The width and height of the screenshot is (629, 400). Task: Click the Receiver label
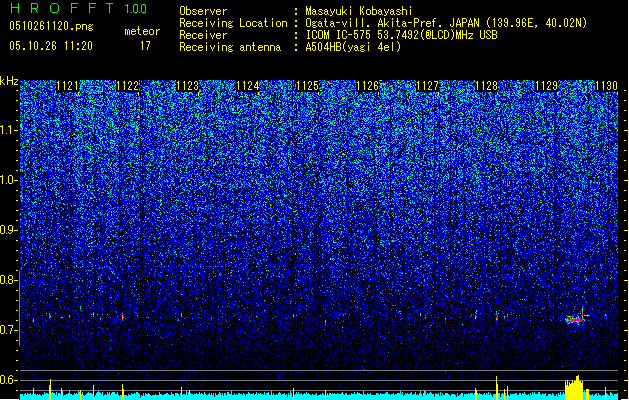coord(203,35)
